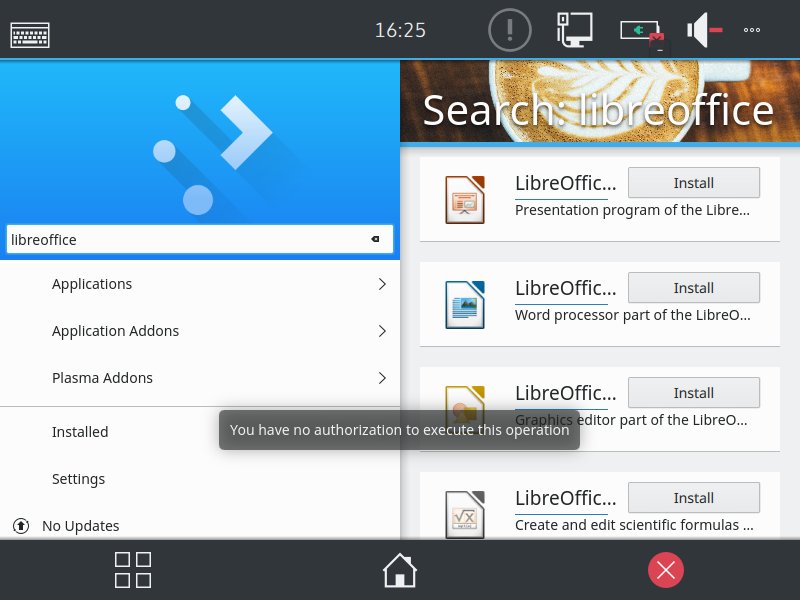Screen dimensions: 800x600
Task: Install the word processor application
Action: 693,288
